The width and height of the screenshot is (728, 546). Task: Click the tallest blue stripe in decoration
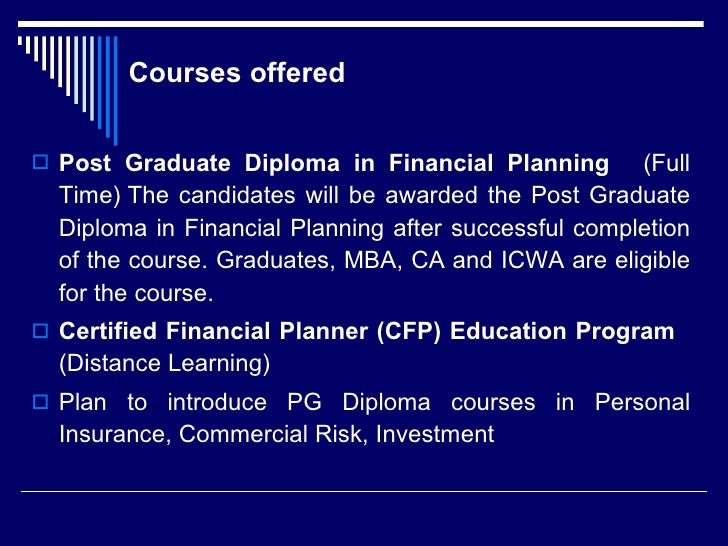(x=116, y=91)
